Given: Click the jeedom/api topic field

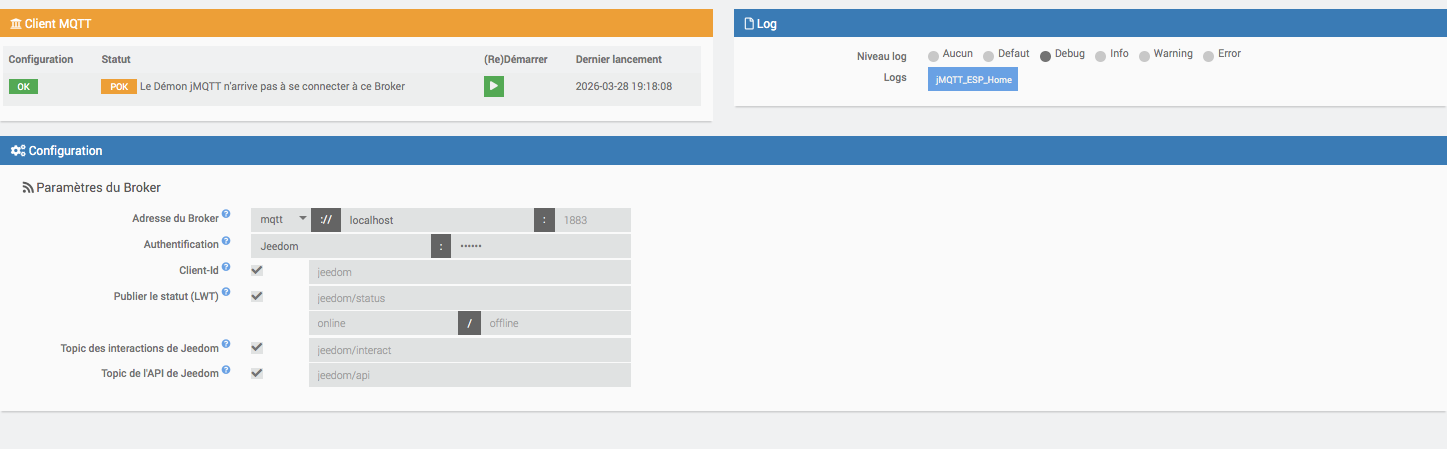Looking at the screenshot, I should tap(470, 375).
